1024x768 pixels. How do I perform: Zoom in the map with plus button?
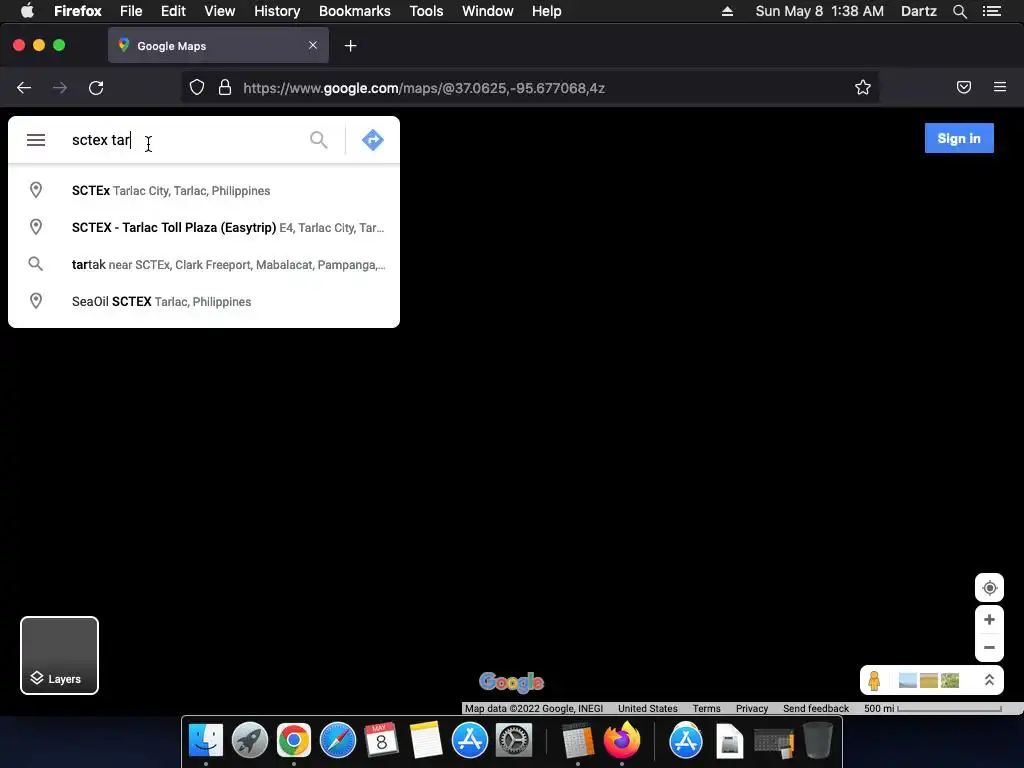989,620
